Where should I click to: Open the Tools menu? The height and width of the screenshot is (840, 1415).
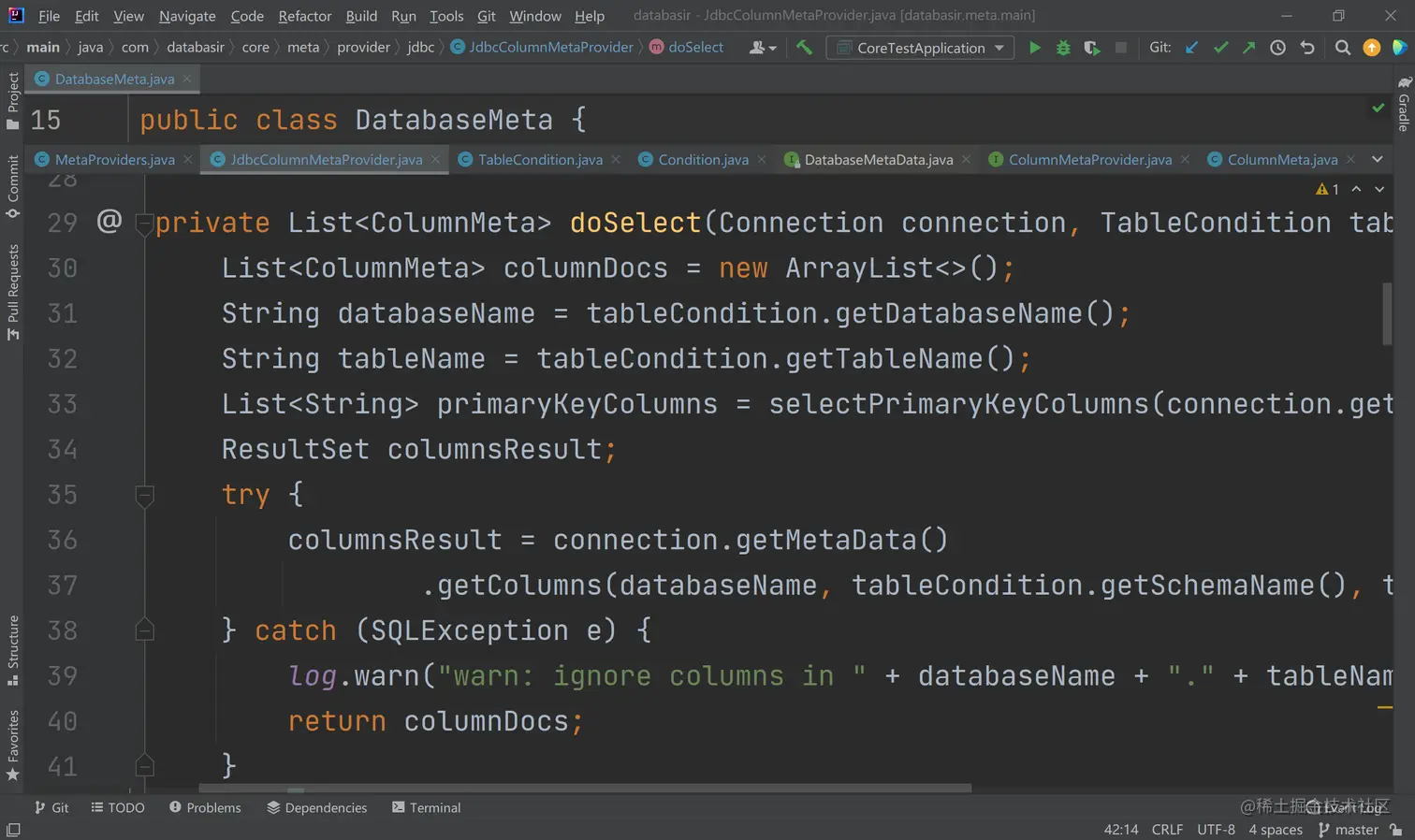click(x=446, y=16)
